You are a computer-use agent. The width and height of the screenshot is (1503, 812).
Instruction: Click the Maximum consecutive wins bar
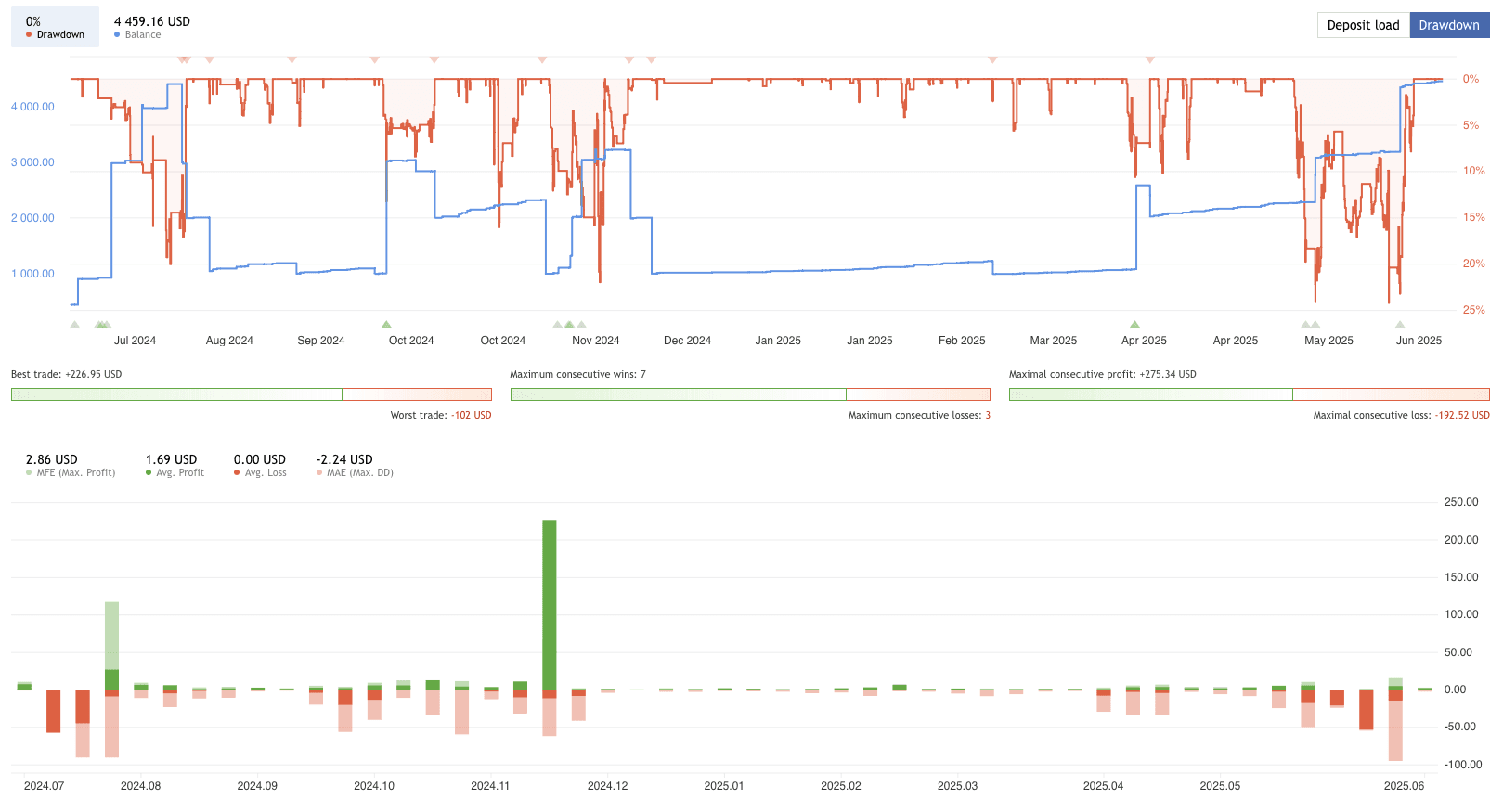750,394
